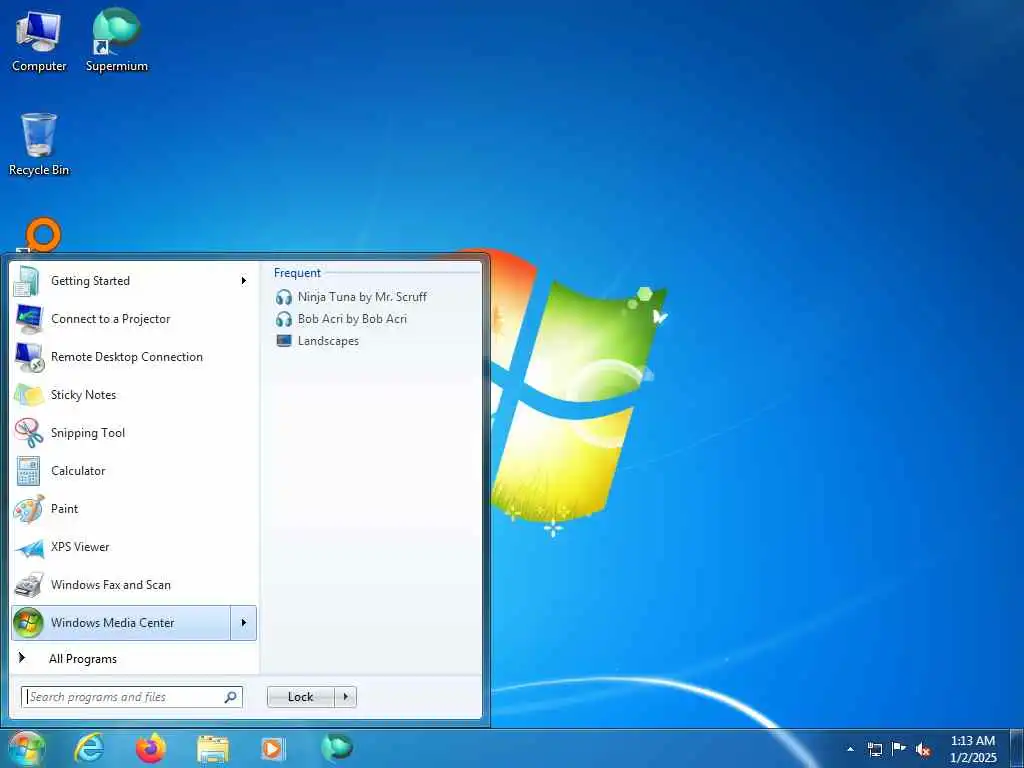Screen dimensions: 1024x768
Task: Click the headphones icon beside Bob Acri
Action: click(x=283, y=319)
